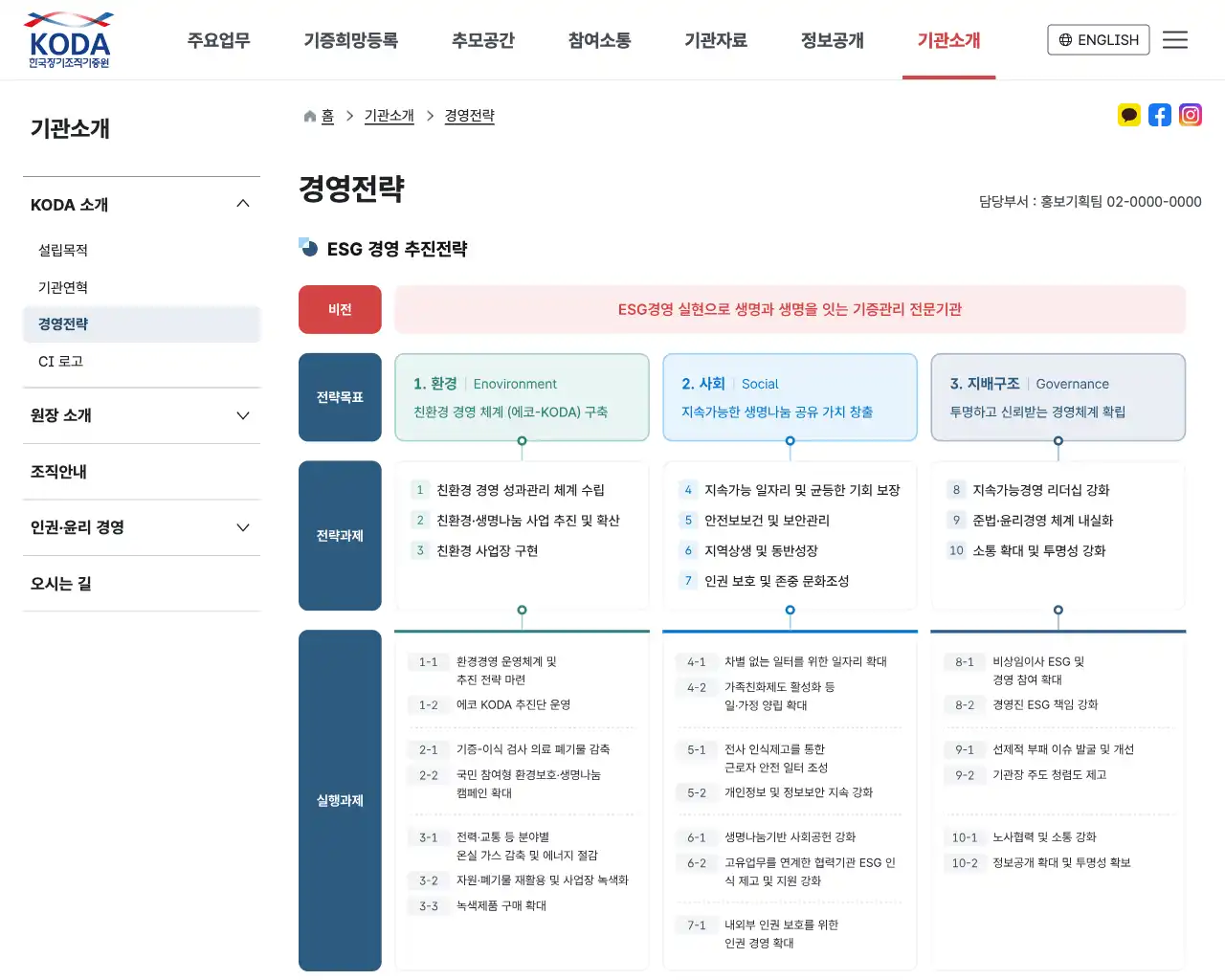Viewport: 1225px width, 980px height.
Task: Select the 정보공개 menu item
Action: tap(832, 40)
